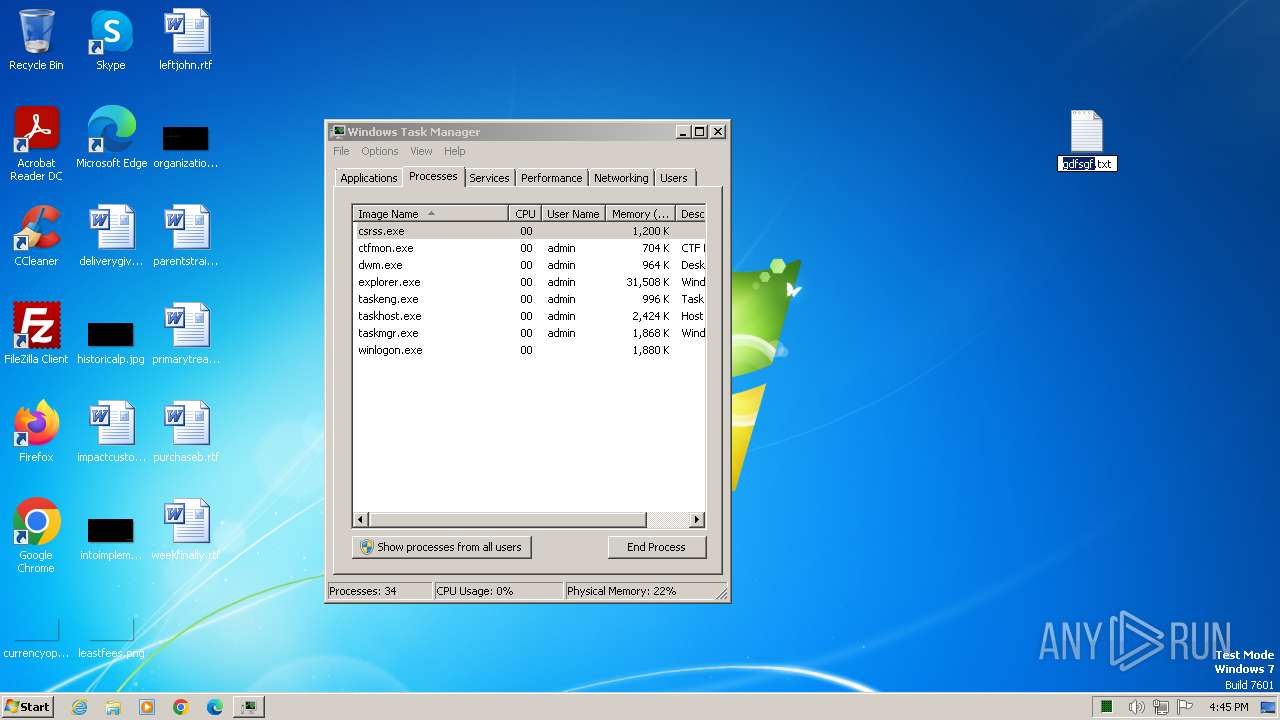Select leastfees.png desktop file

[111, 640]
